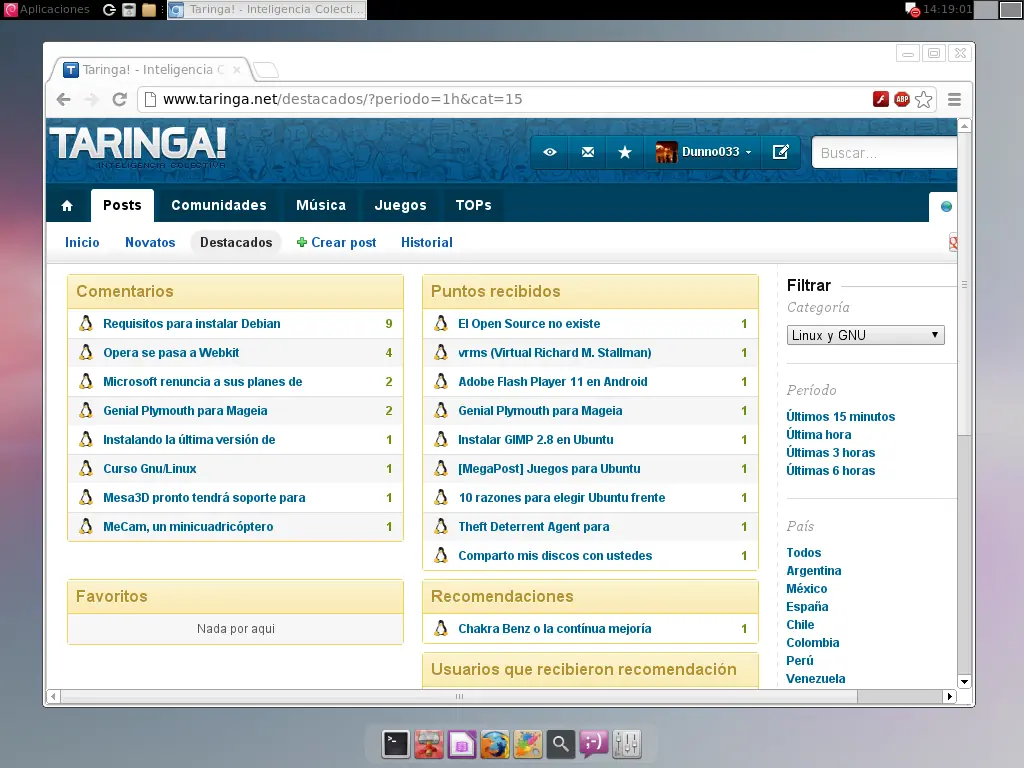
Task: Go to home via house icon
Action: pos(67,206)
